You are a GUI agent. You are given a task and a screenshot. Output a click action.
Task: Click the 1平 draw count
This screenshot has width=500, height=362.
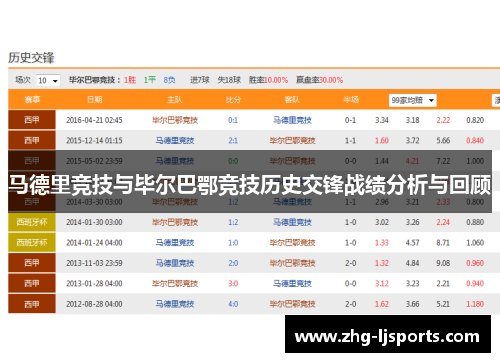(150, 80)
